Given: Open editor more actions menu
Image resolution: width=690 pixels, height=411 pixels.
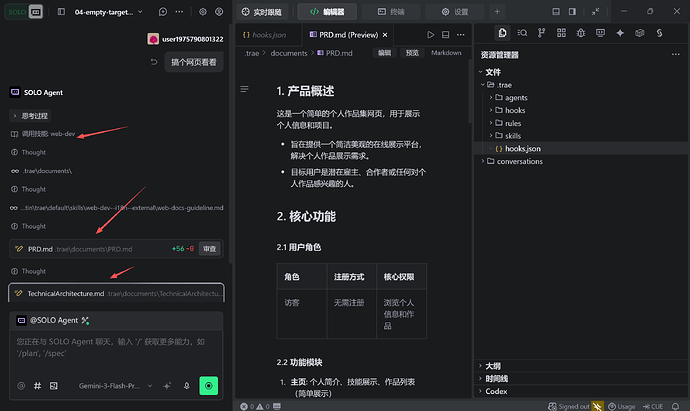Looking at the screenshot, I should 460,35.
